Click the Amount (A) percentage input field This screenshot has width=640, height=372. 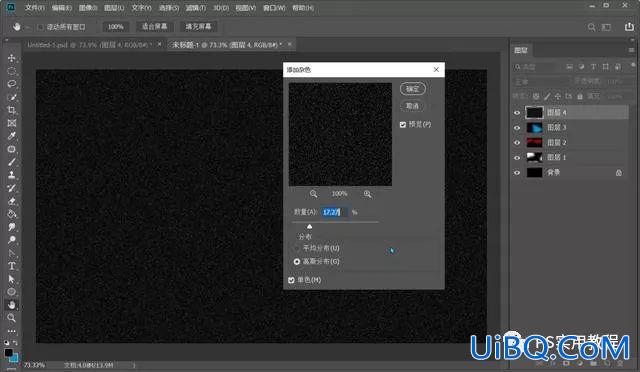pyautogui.click(x=335, y=212)
